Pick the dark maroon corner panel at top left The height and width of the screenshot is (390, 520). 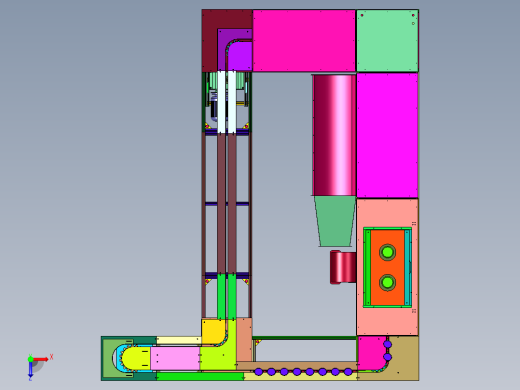pos(210,40)
